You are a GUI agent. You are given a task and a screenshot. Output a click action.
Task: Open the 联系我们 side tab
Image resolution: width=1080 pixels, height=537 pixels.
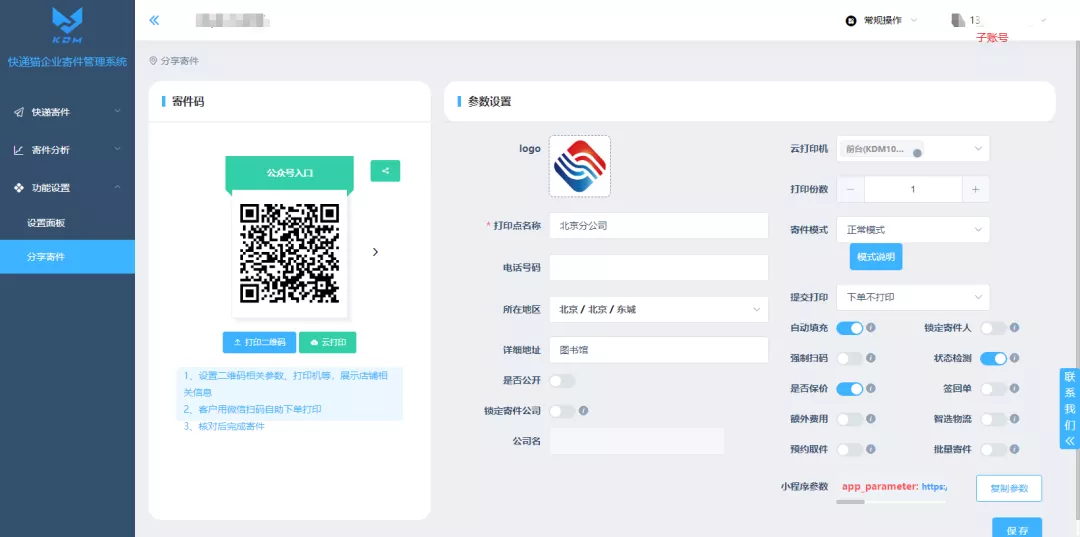pyautogui.click(x=1070, y=409)
